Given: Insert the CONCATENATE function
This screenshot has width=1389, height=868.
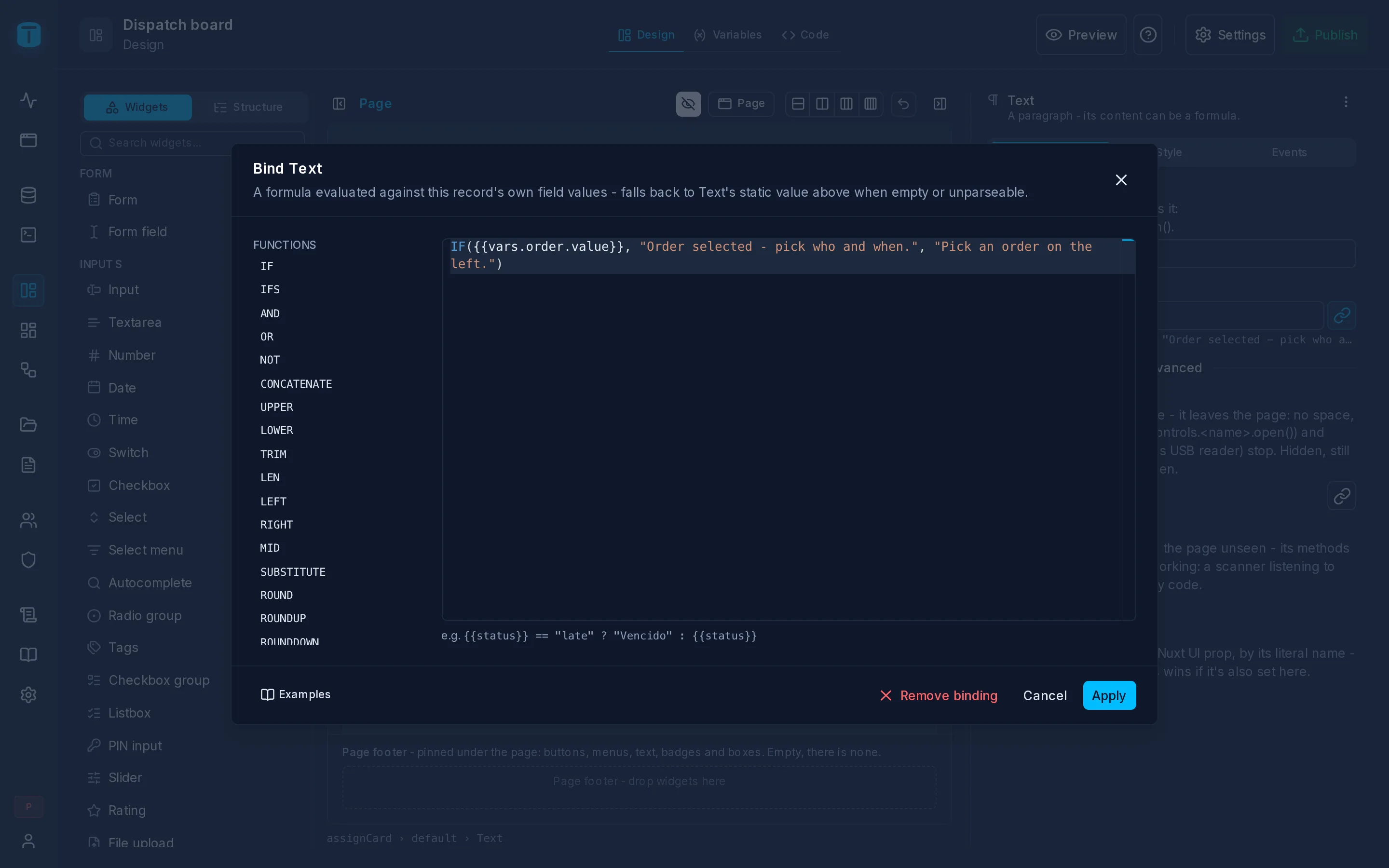Looking at the screenshot, I should [x=296, y=383].
